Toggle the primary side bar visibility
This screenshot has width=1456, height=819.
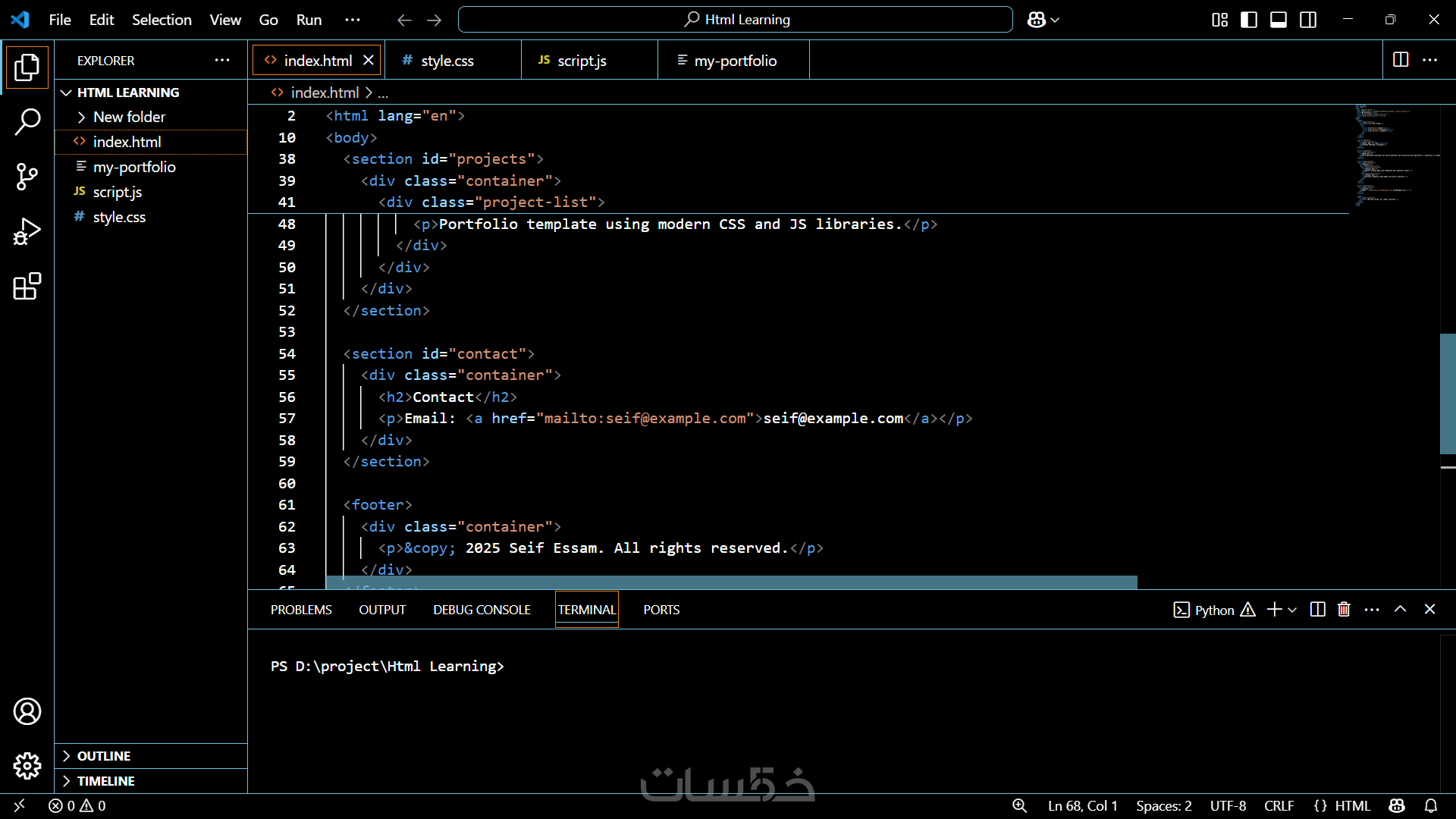[x=1249, y=20]
